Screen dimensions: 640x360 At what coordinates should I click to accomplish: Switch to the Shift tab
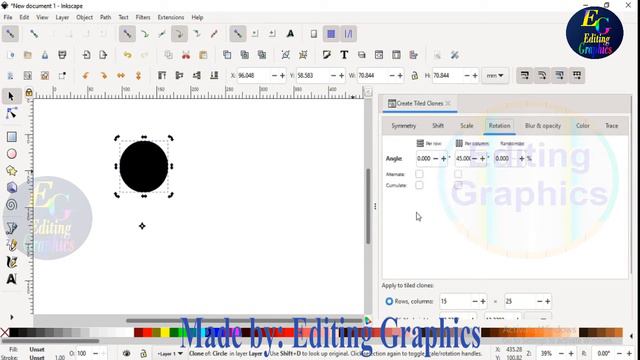click(438, 126)
